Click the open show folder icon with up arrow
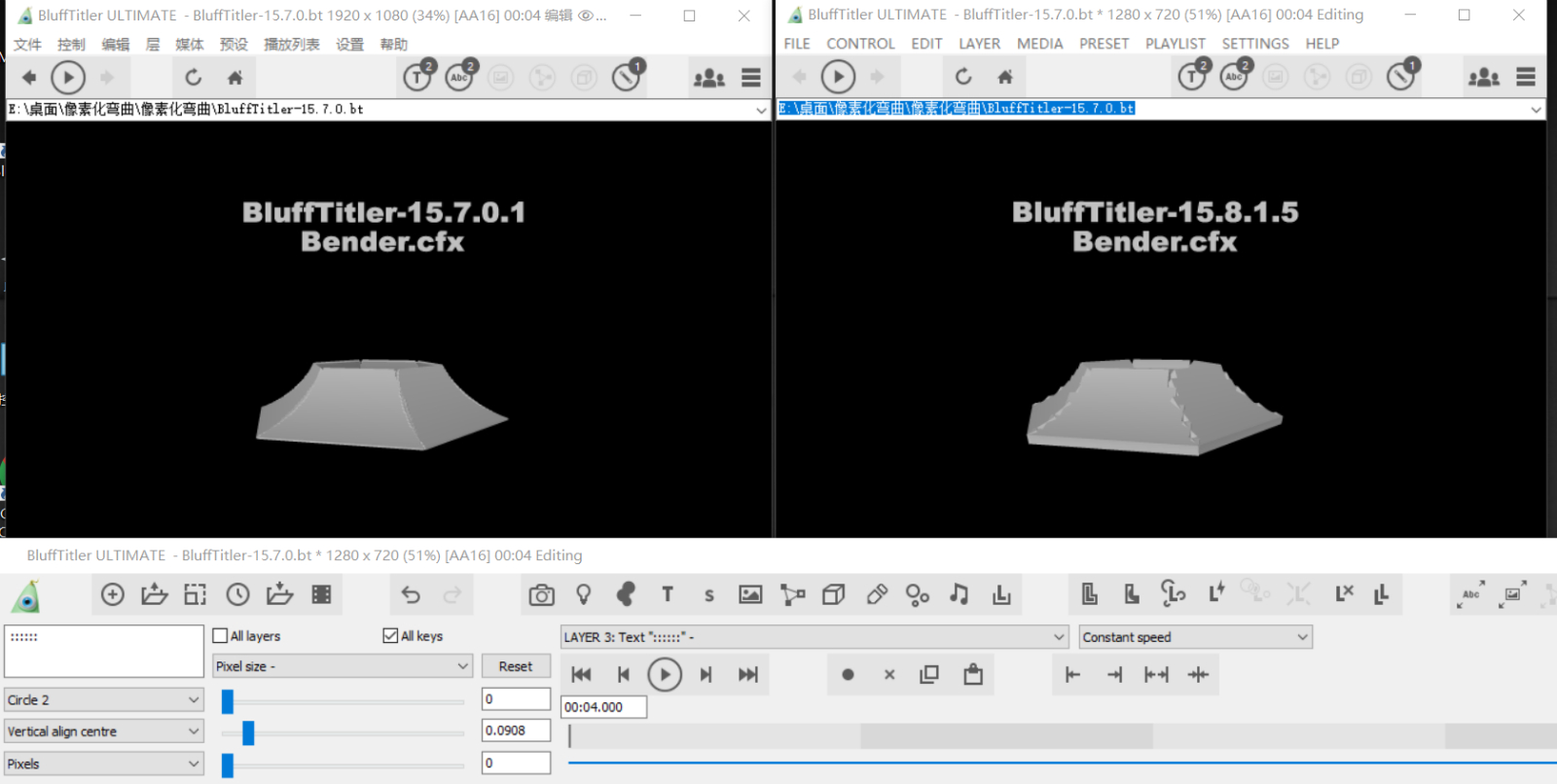The width and height of the screenshot is (1557, 784). click(155, 594)
